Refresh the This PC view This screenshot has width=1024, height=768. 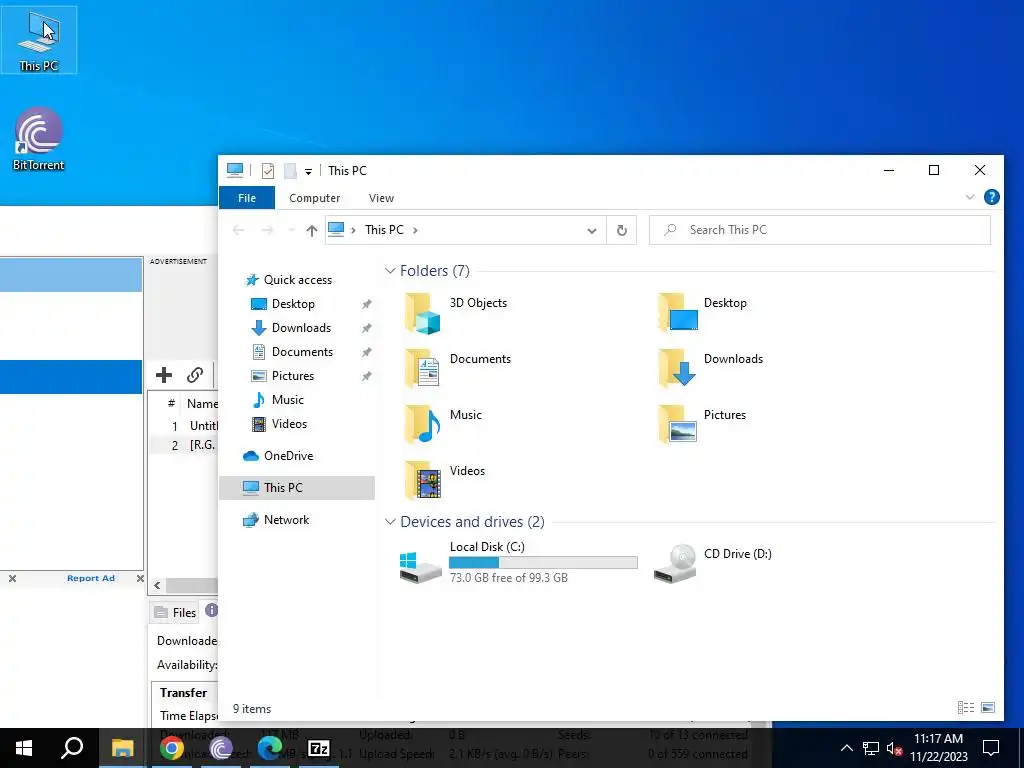click(x=622, y=230)
